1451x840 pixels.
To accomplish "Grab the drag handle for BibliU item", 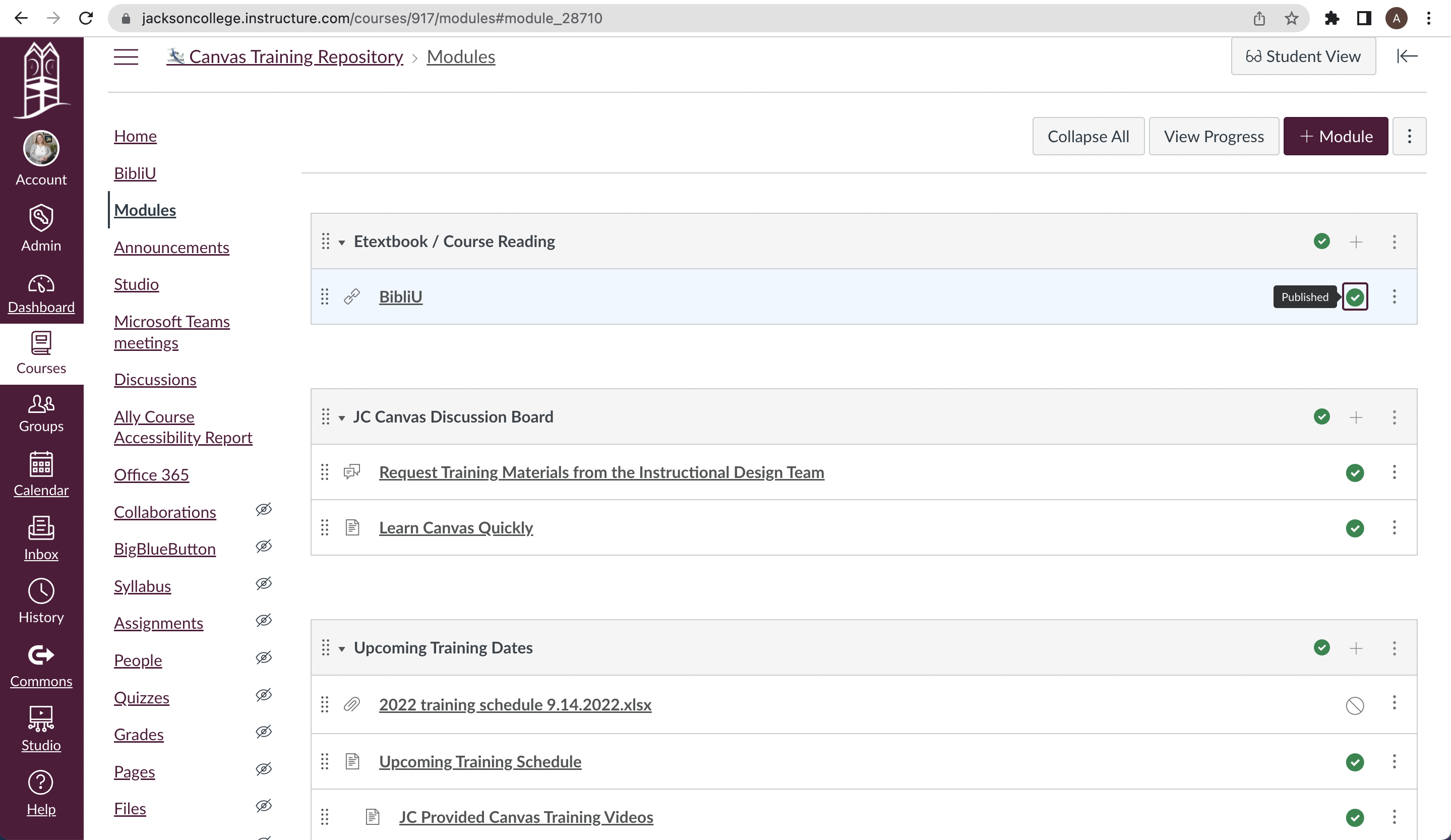I will pos(325,296).
